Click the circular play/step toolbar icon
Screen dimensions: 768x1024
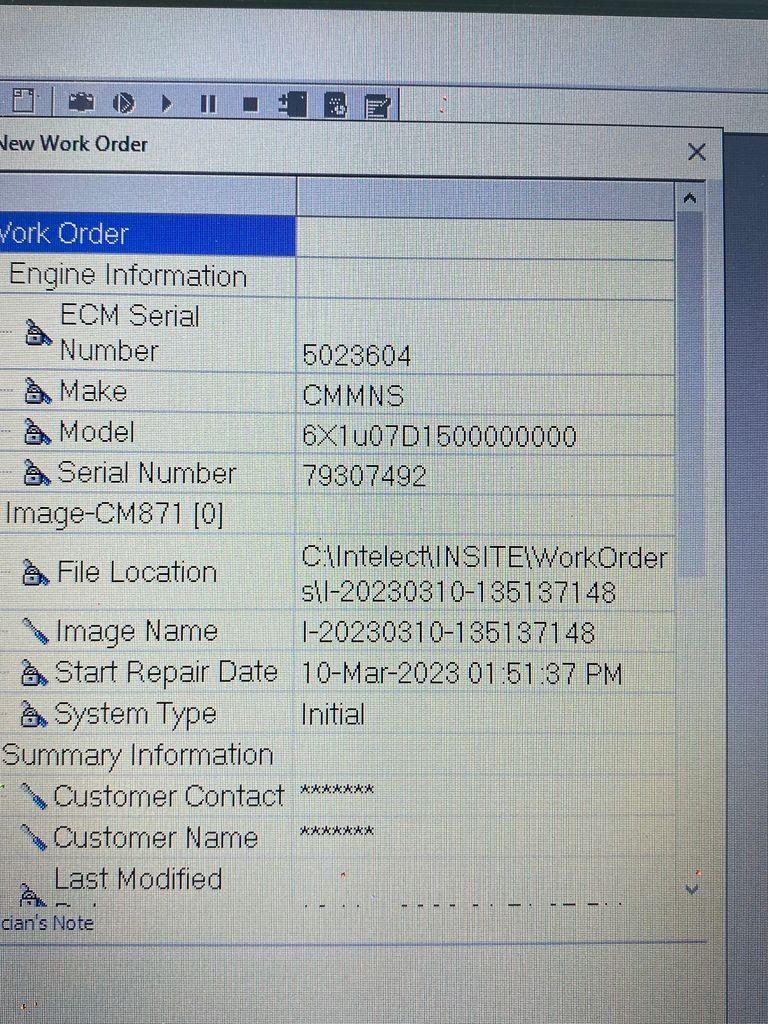tap(123, 103)
